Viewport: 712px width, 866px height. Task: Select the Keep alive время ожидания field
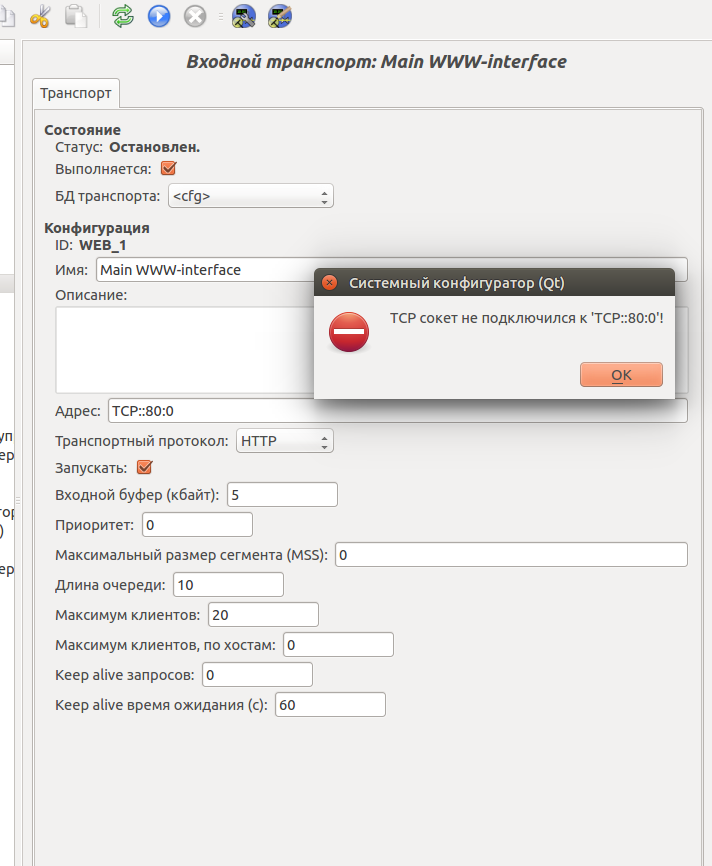click(x=330, y=704)
